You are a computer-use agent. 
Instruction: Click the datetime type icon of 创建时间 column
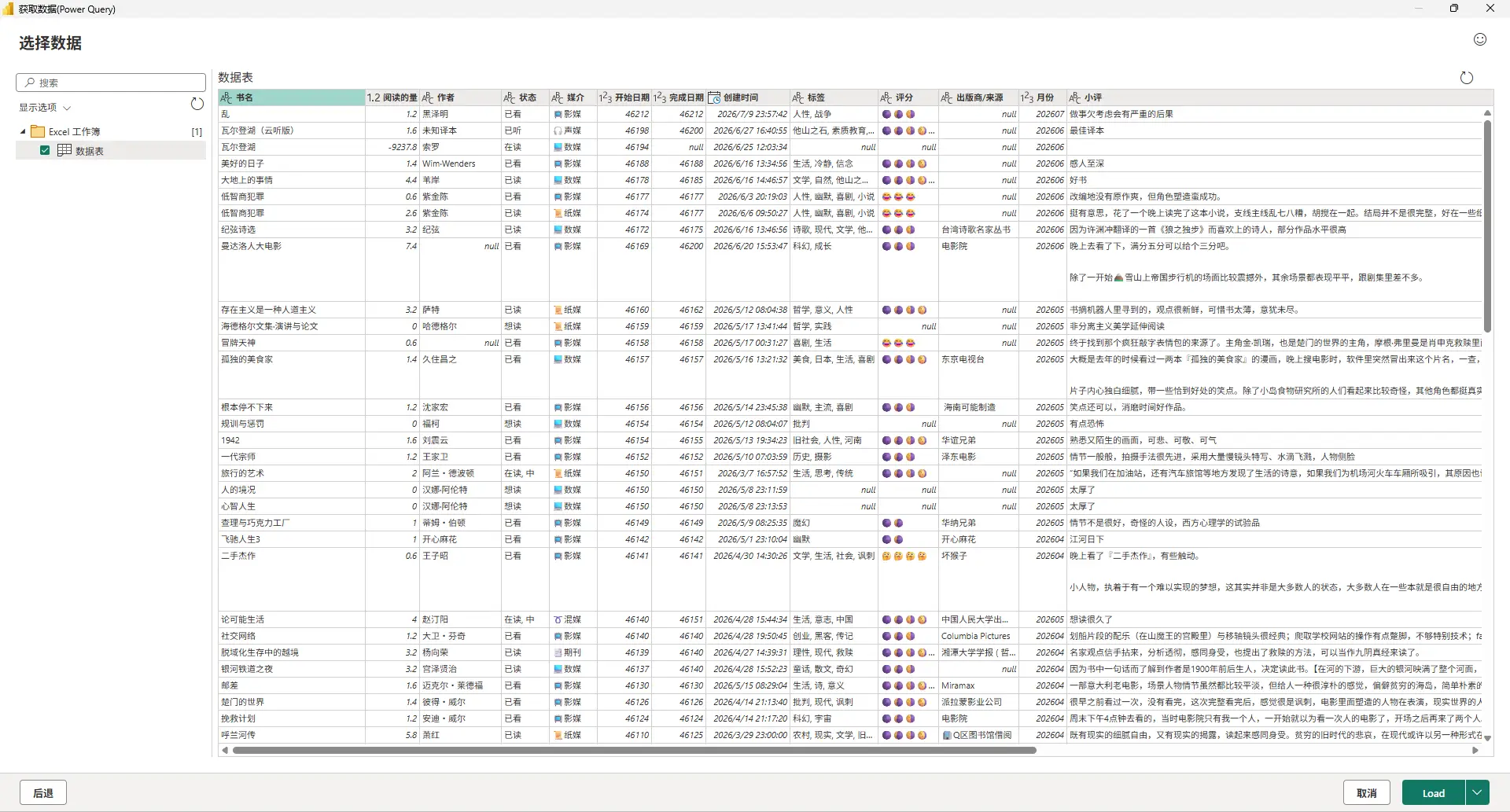pos(714,97)
